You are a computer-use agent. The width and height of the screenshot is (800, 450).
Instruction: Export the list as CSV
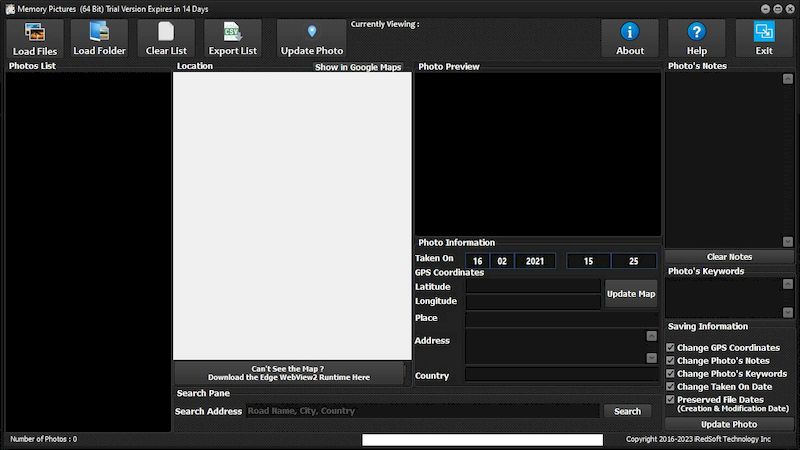(x=233, y=39)
